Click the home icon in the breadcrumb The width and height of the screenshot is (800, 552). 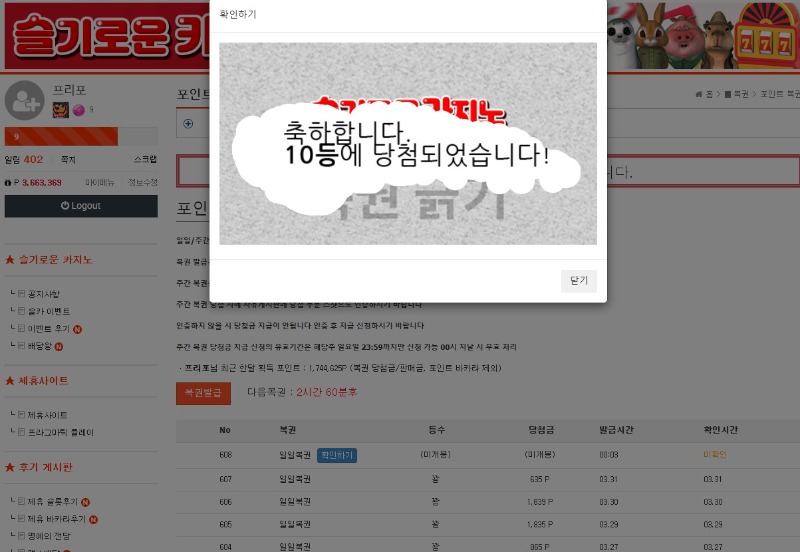click(x=699, y=94)
